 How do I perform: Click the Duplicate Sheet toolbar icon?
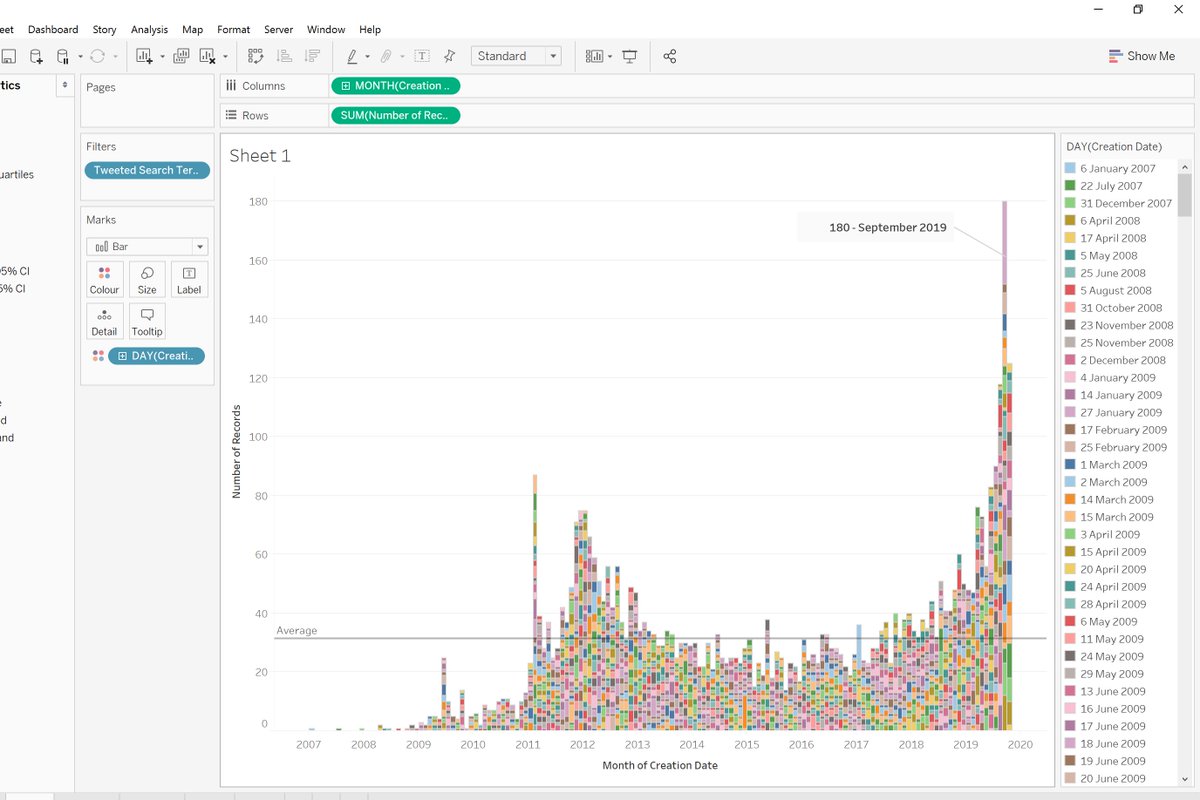tap(180, 56)
